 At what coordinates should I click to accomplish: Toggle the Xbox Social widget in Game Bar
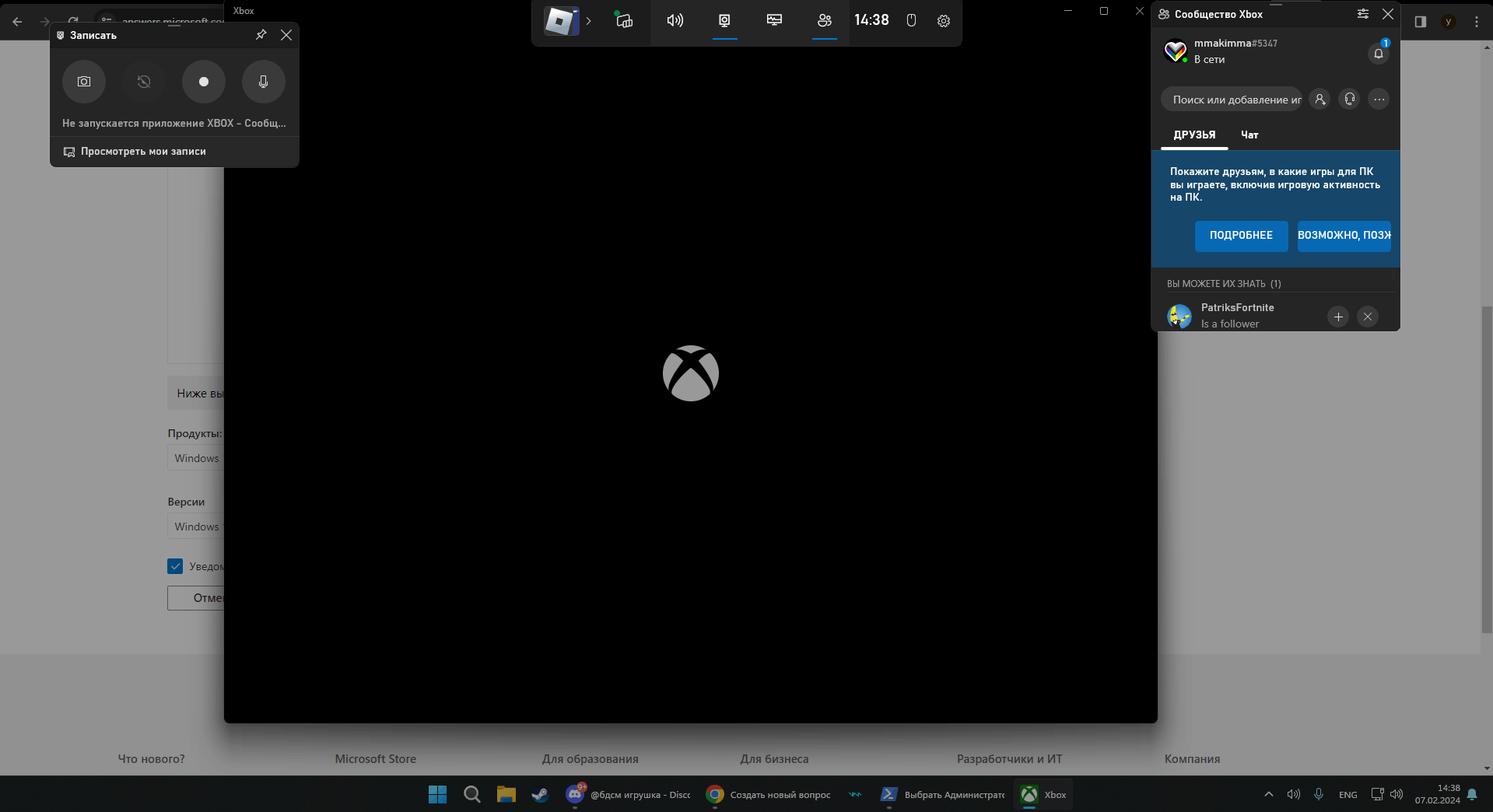point(825,21)
